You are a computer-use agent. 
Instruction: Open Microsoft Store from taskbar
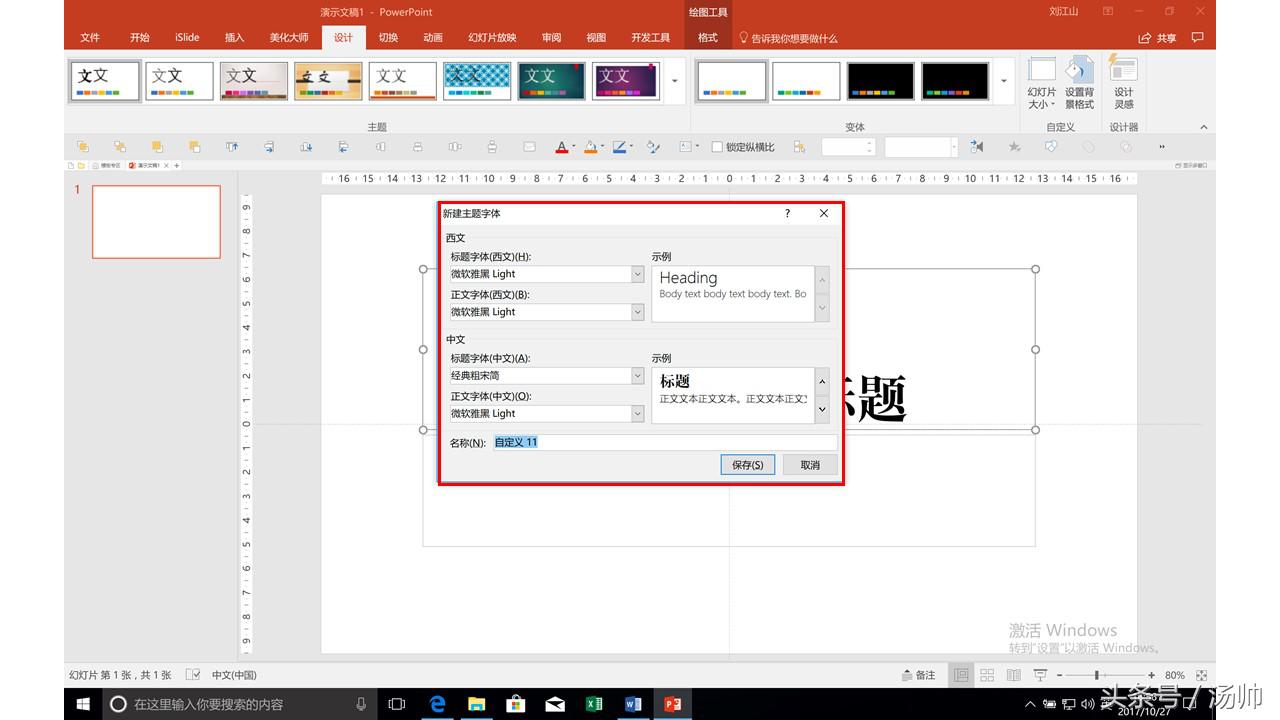pyautogui.click(x=516, y=704)
